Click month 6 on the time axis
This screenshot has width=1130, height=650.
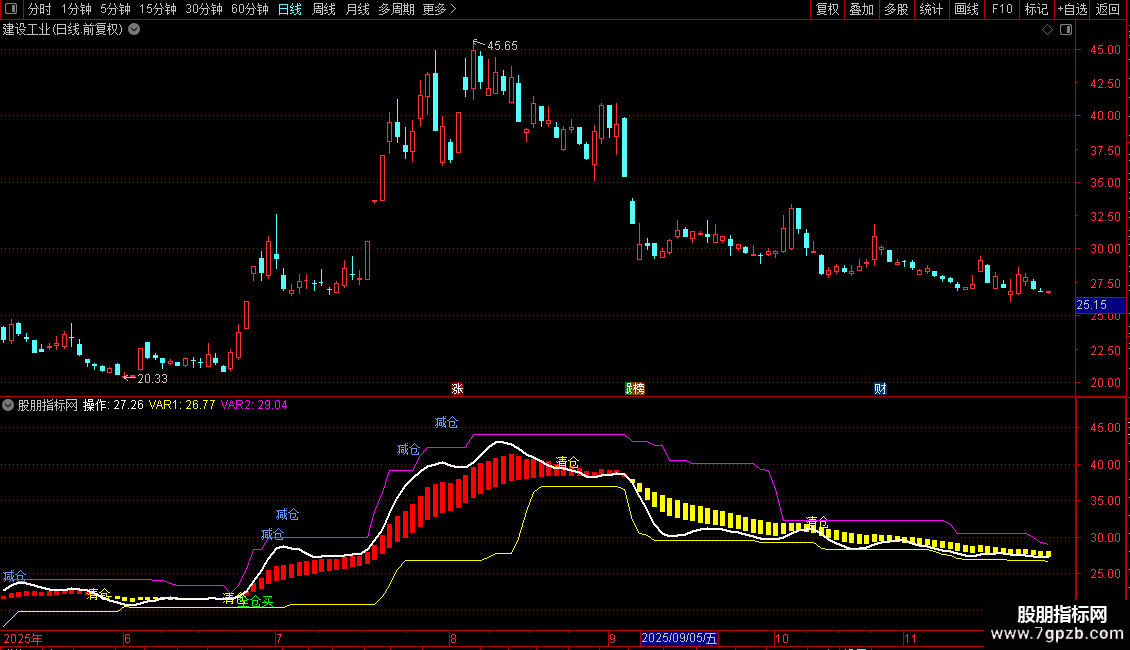click(127, 638)
